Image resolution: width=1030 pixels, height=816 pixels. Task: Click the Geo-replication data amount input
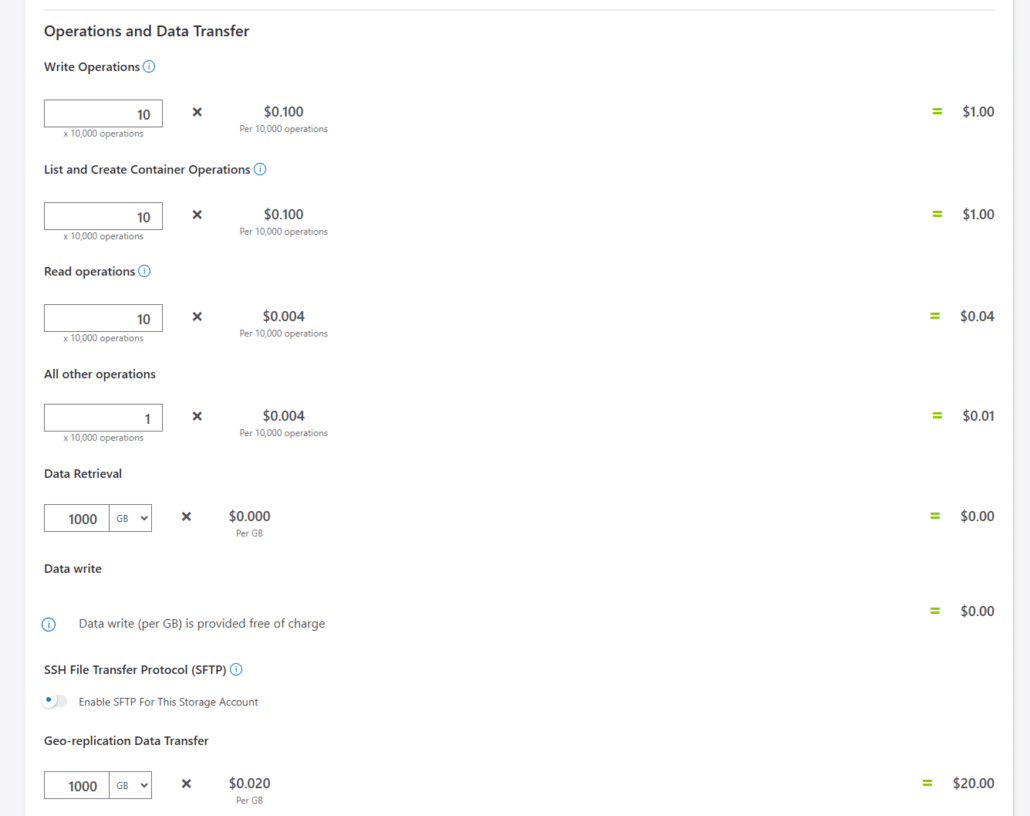coord(76,785)
